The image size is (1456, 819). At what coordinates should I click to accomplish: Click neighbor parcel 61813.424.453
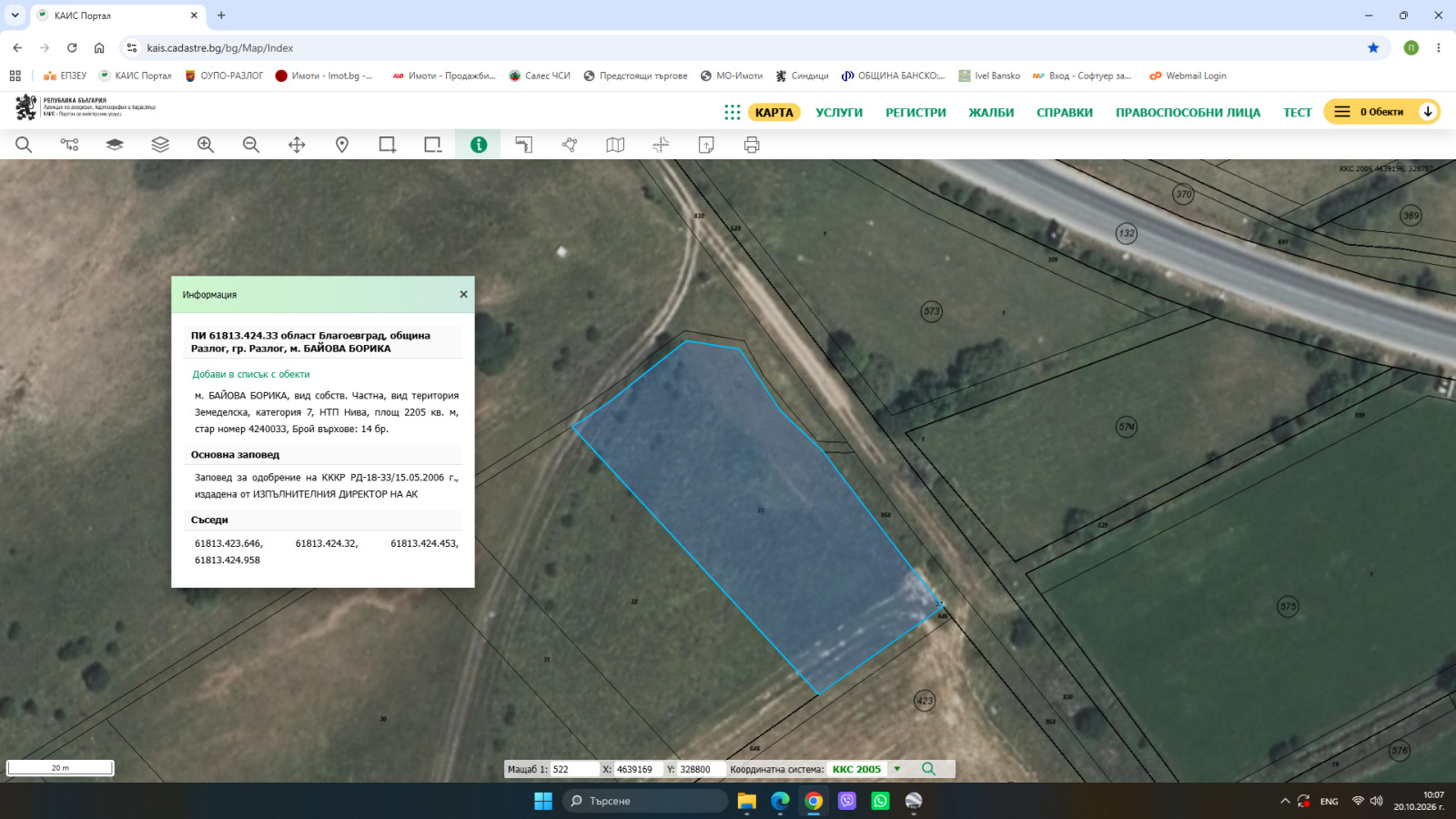424,543
